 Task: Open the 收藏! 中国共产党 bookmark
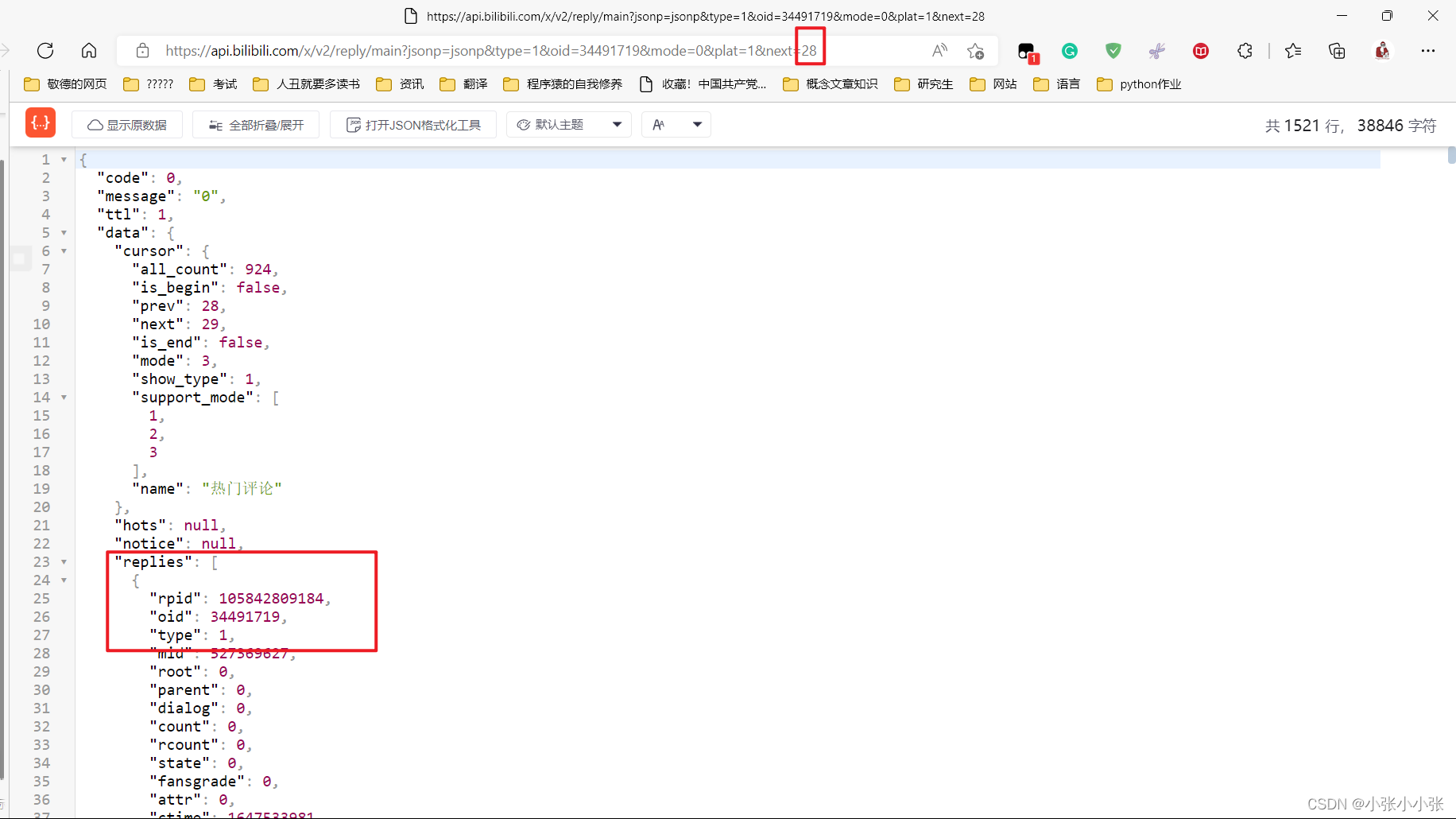click(x=703, y=84)
